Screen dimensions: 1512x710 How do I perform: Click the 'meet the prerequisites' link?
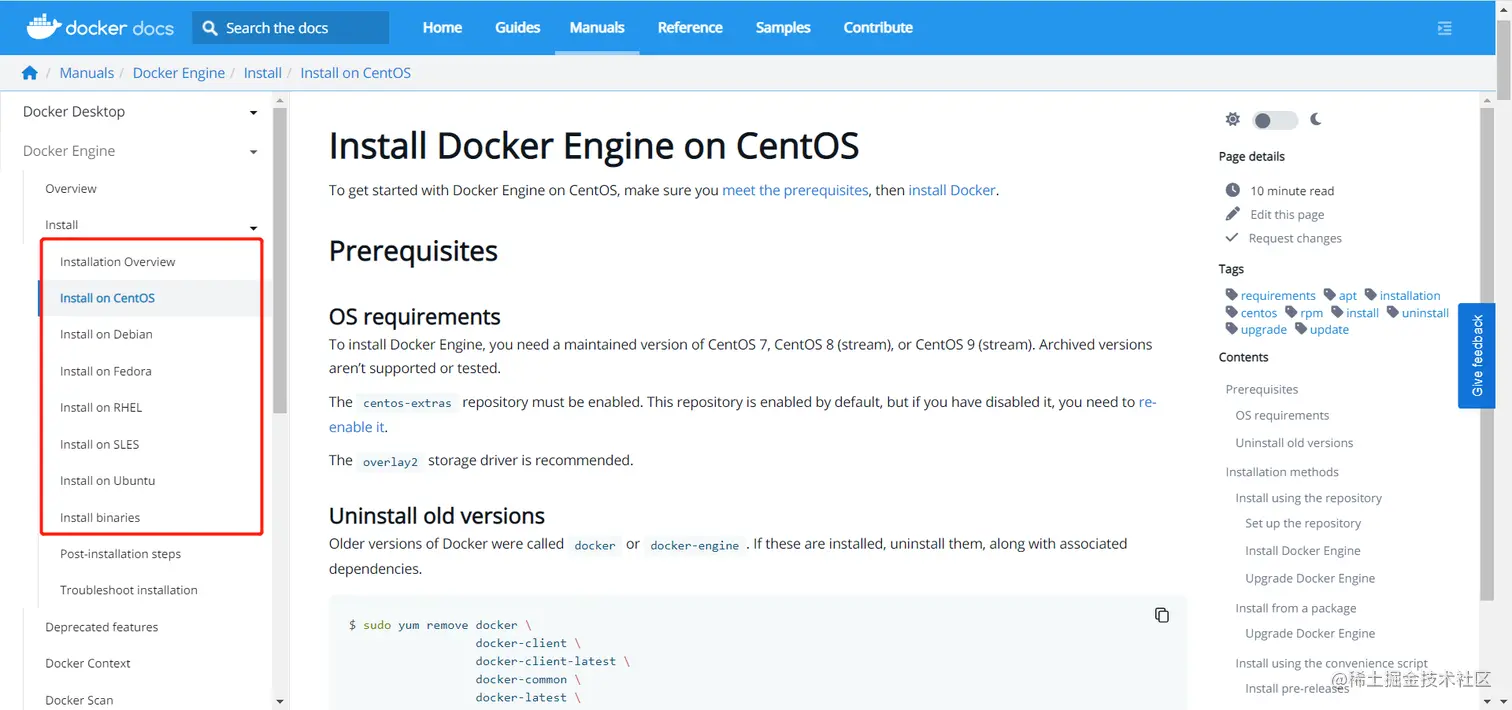point(795,190)
